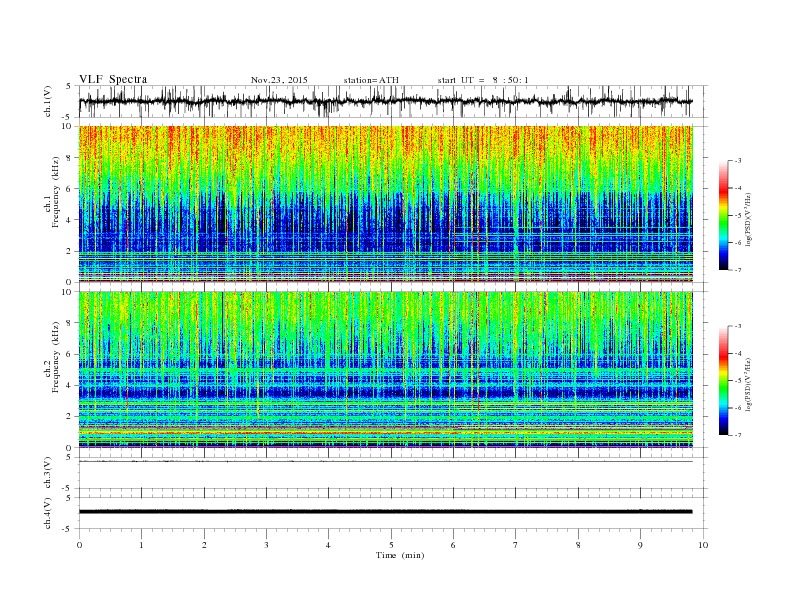792x612 pixels.
Task: Click the ch.1 colorbar 'log(PSD)(V²/Hz)' label
Action: 749,220
